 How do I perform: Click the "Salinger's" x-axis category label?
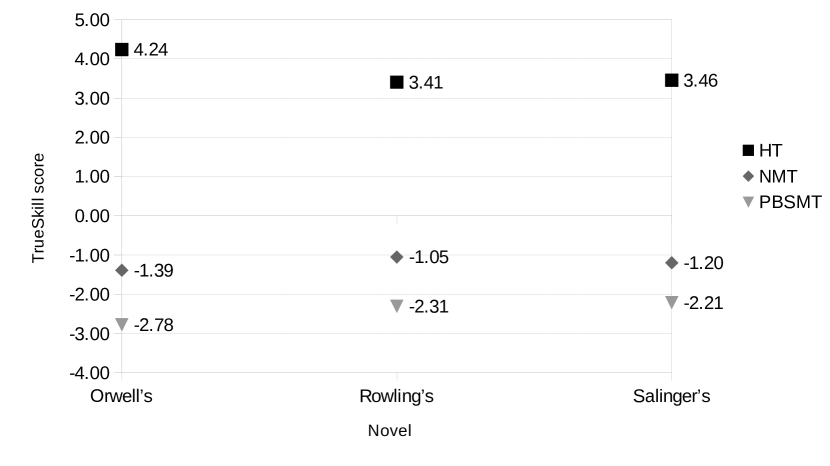[671, 397]
